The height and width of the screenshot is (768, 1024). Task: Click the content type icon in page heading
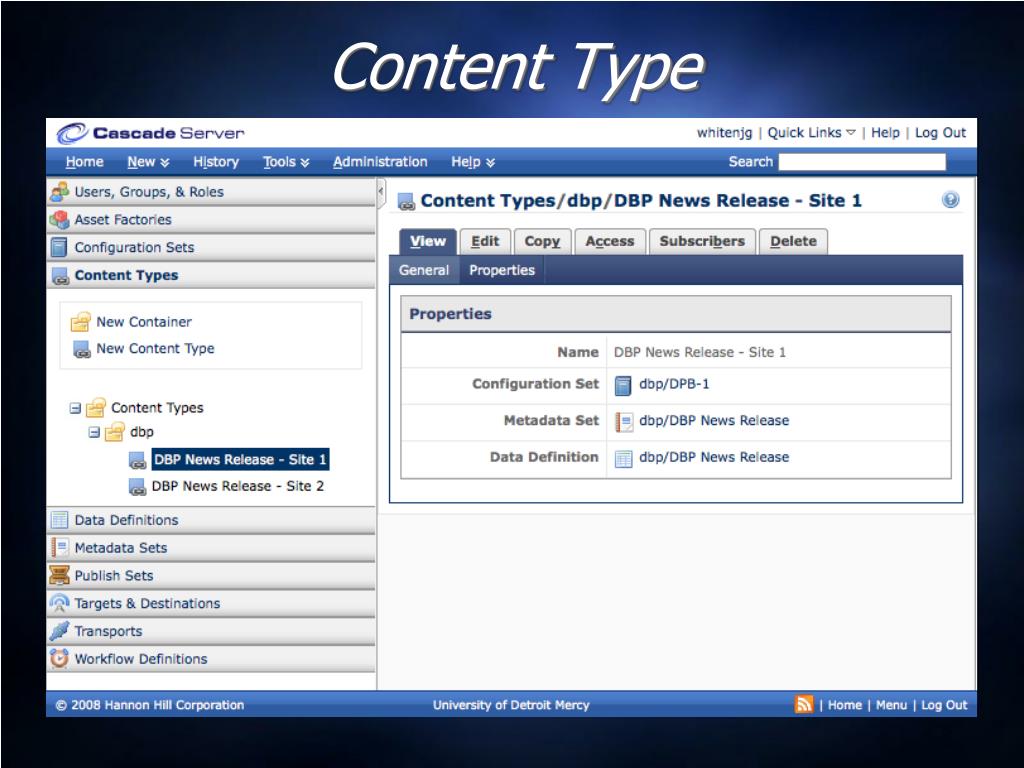tap(406, 202)
